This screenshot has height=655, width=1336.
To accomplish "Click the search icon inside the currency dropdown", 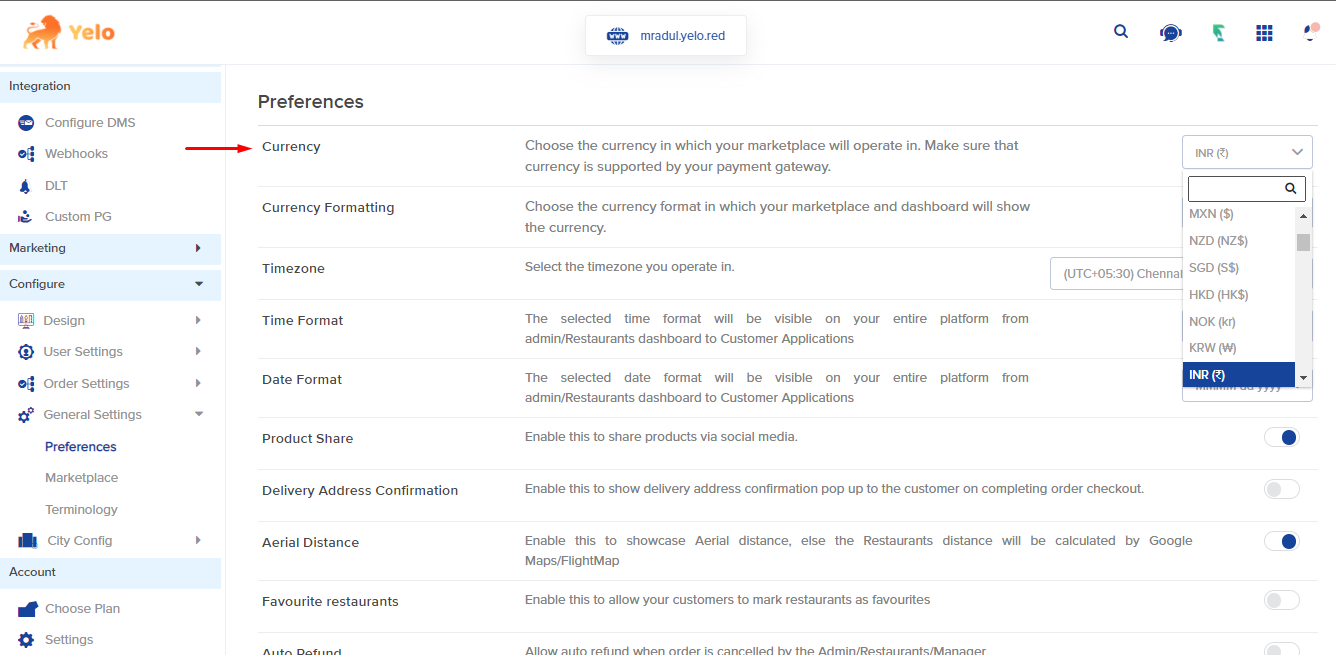I will click(x=1290, y=188).
